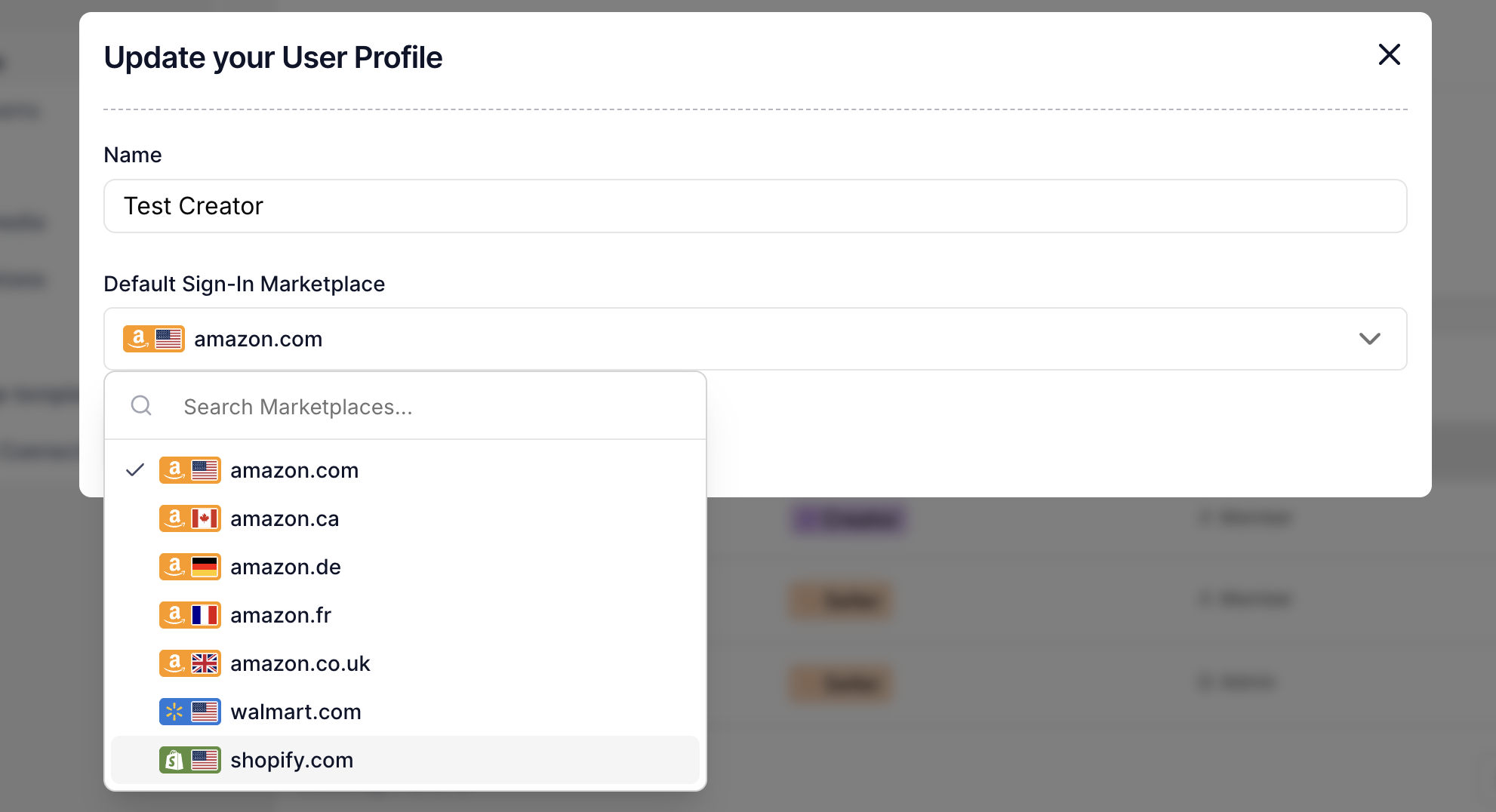Click the amazon.com US flag icon
This screenshot has width=1496, height=812.
tap(205, 470)
